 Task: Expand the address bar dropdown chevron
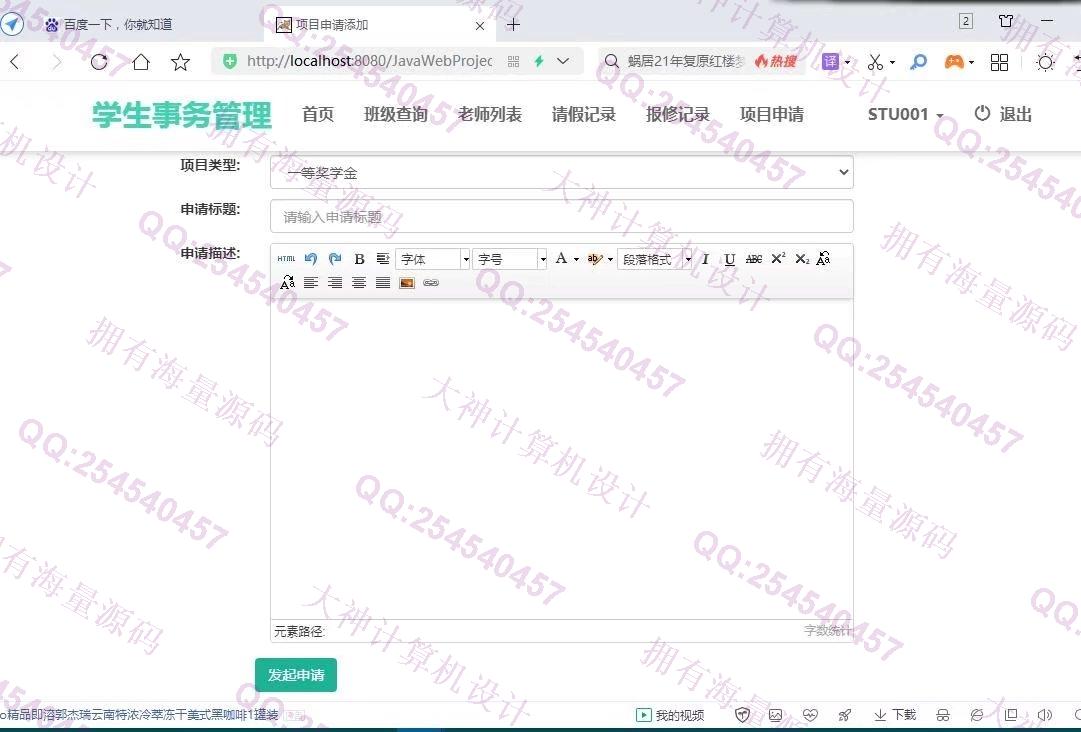(x=563, y=61)
